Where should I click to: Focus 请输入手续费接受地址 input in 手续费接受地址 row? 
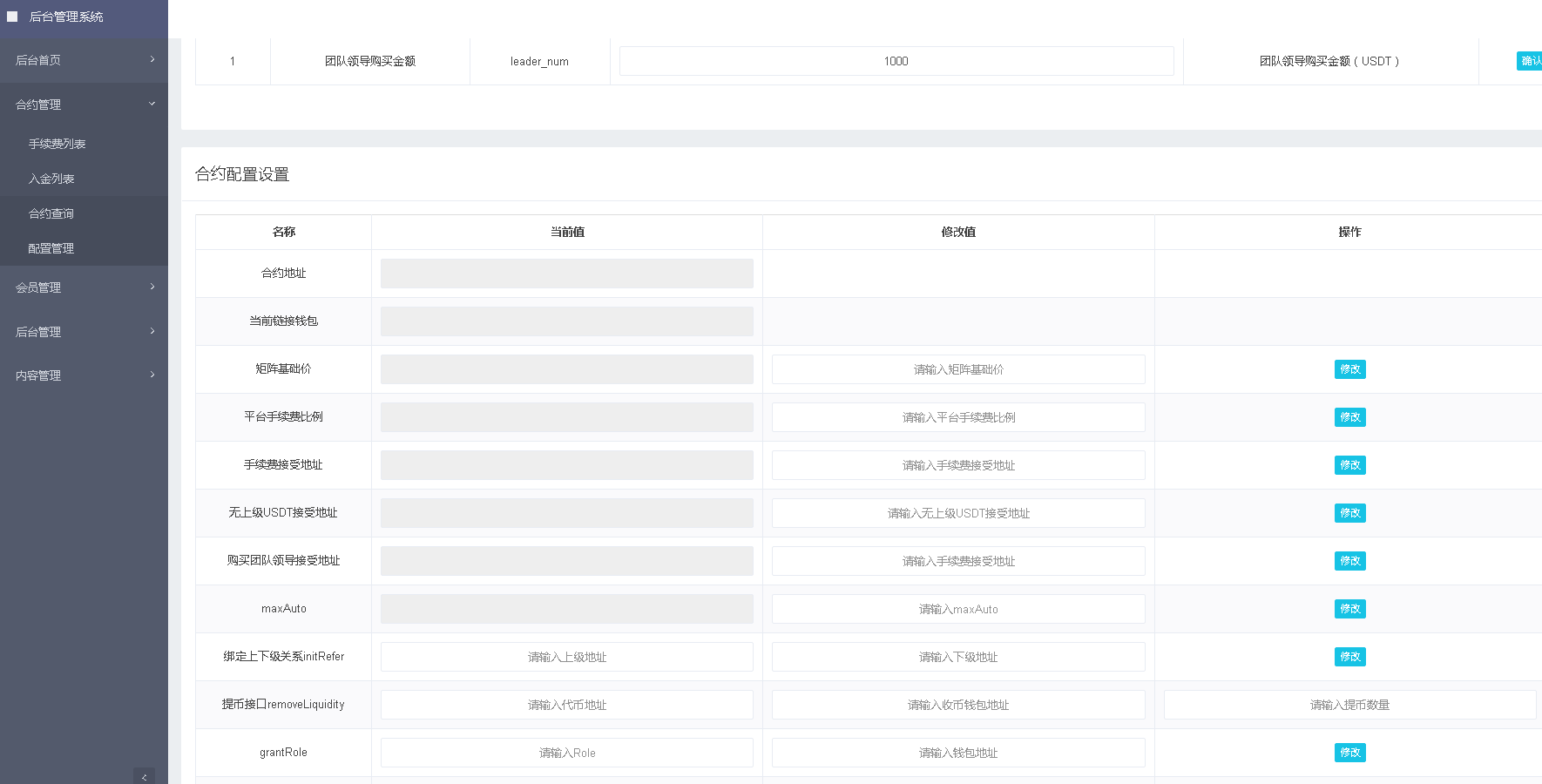coord(958,465)
